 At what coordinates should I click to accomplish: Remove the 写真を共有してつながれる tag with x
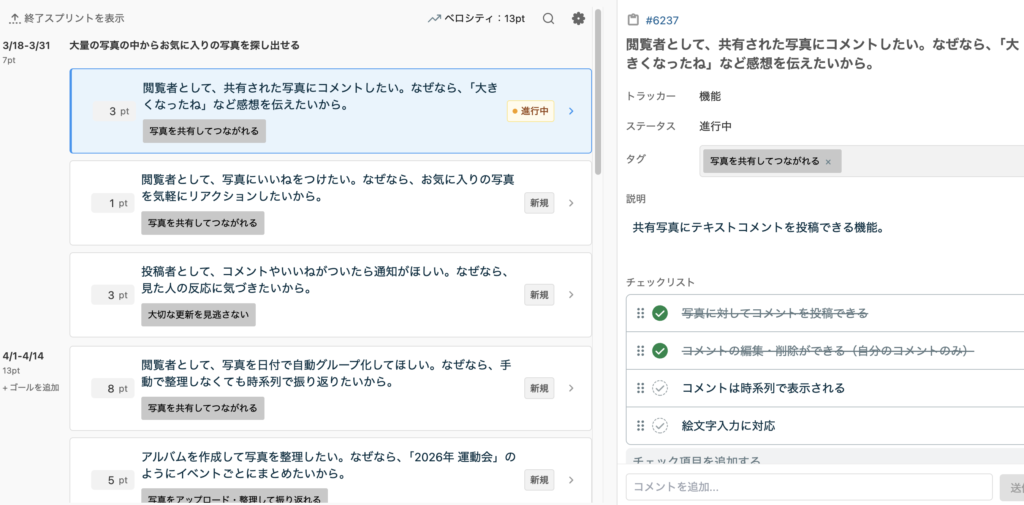click(x=828, y=161)
